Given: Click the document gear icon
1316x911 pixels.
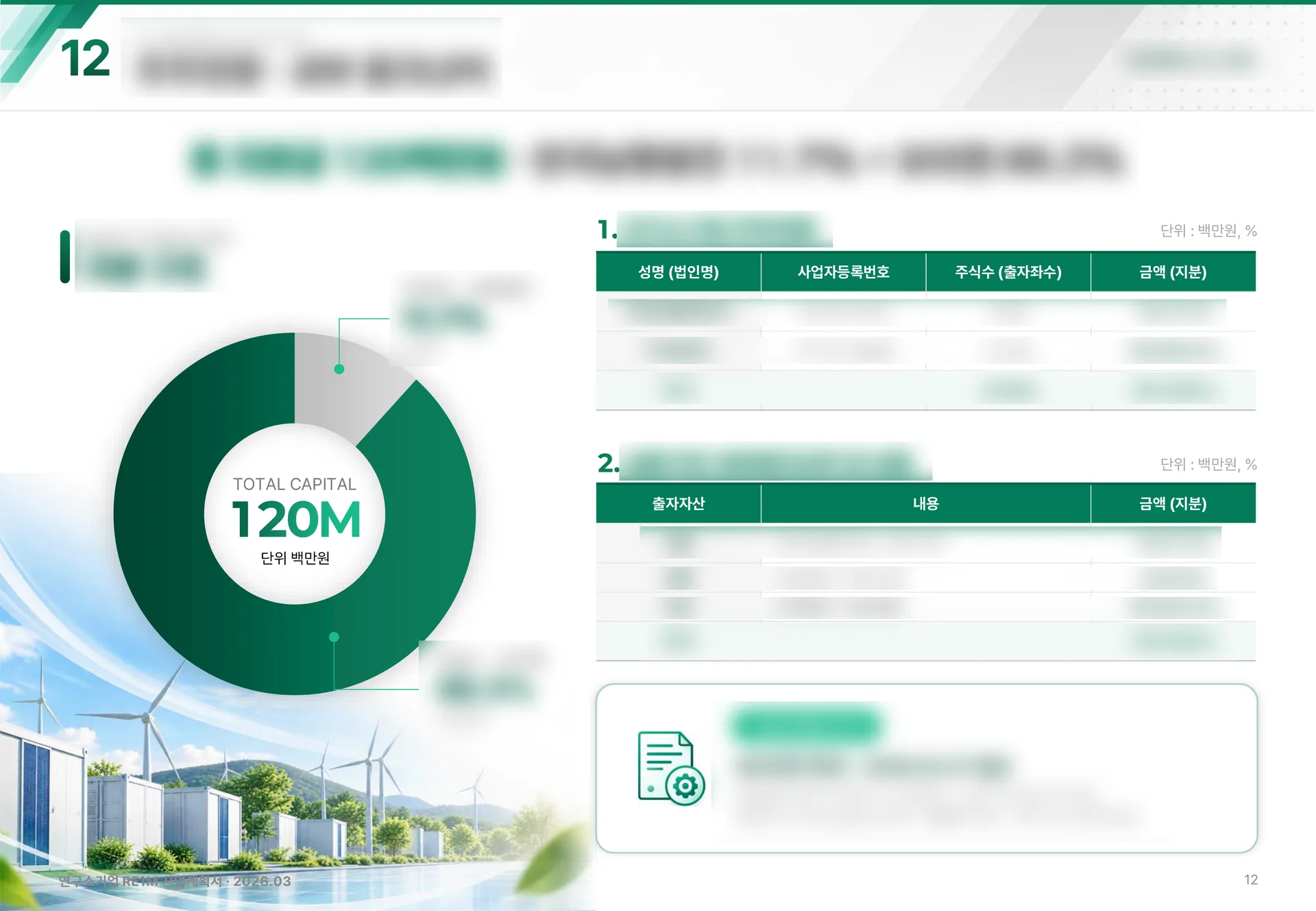Looking at the screenshot, I should pyautogui.click(x=671, y=768).
